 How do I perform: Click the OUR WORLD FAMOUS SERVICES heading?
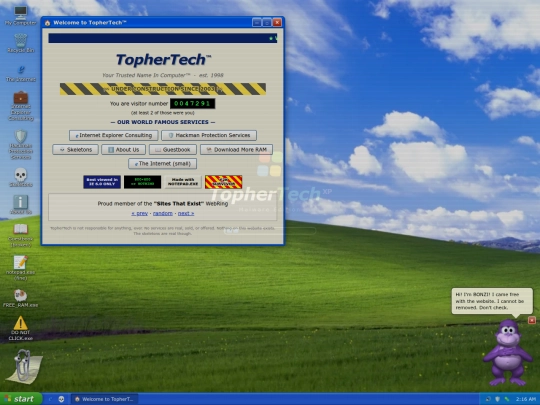click(x=163, y=122)
